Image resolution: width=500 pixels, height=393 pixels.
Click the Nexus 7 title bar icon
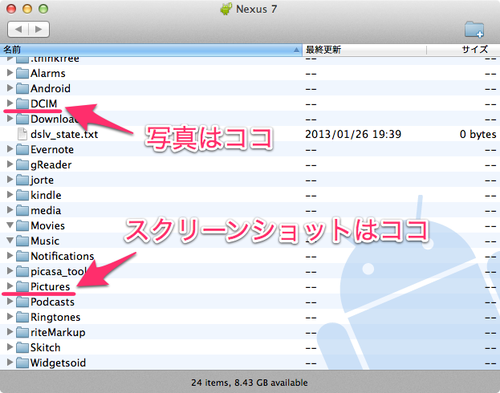tap(226, 9)
